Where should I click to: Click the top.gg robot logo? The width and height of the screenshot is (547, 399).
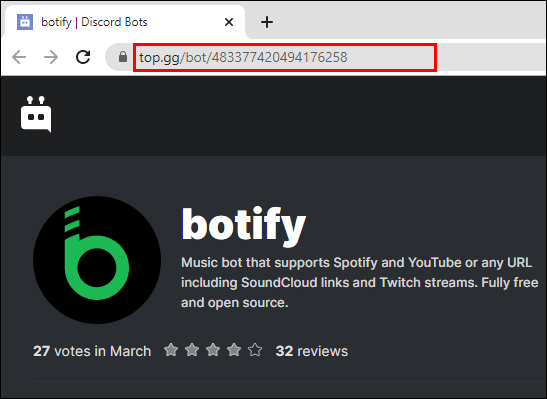coord(36,114)
